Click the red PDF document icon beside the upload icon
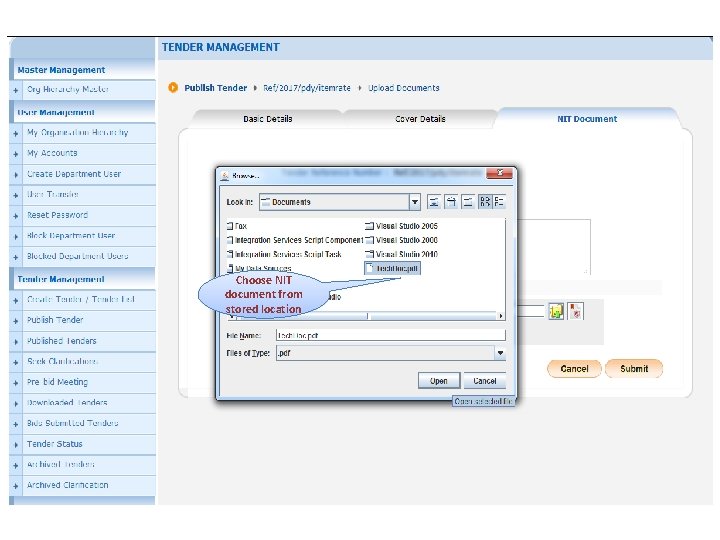 click(x=575, y=311)
